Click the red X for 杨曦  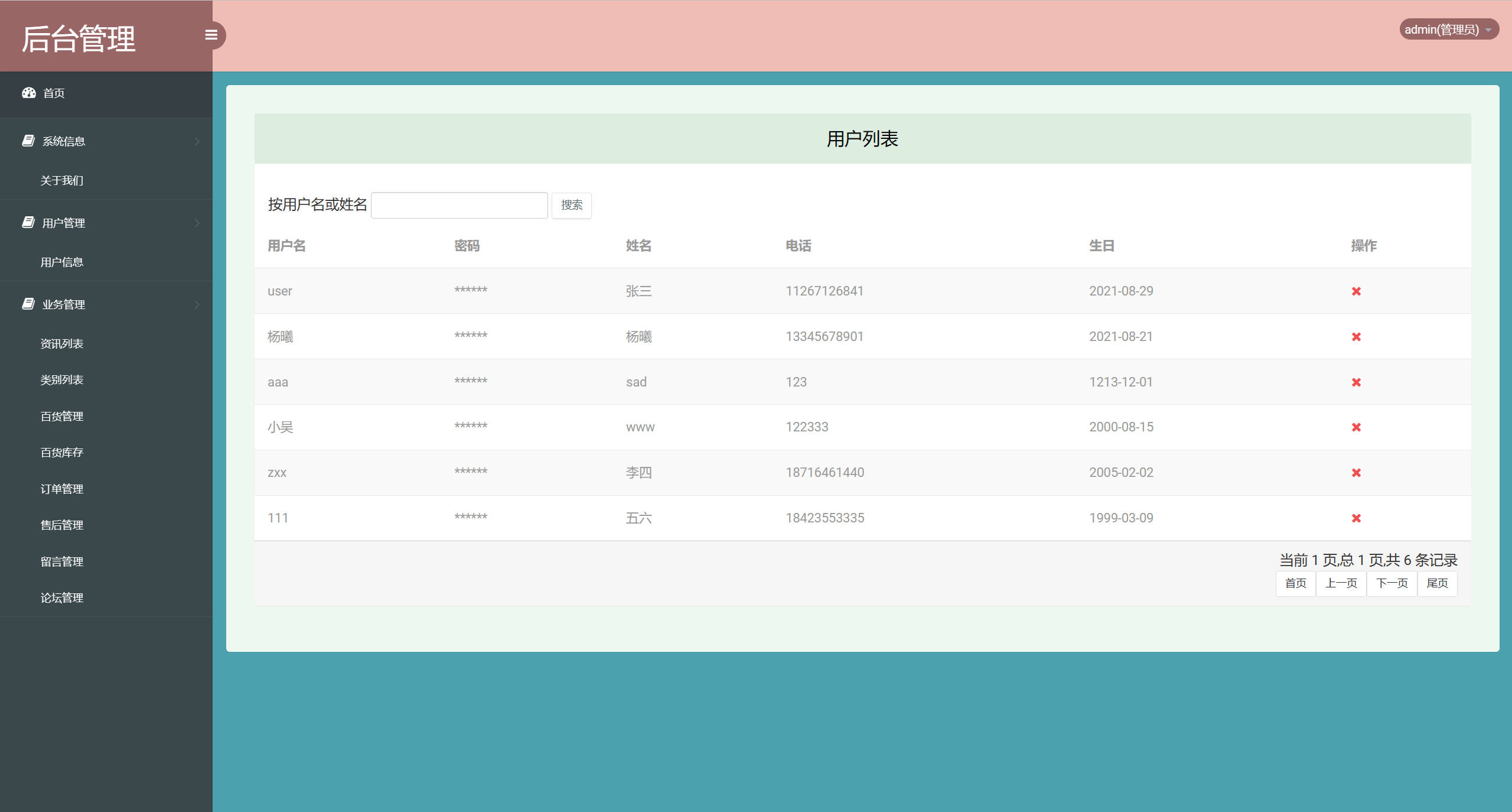point(1356,337)
